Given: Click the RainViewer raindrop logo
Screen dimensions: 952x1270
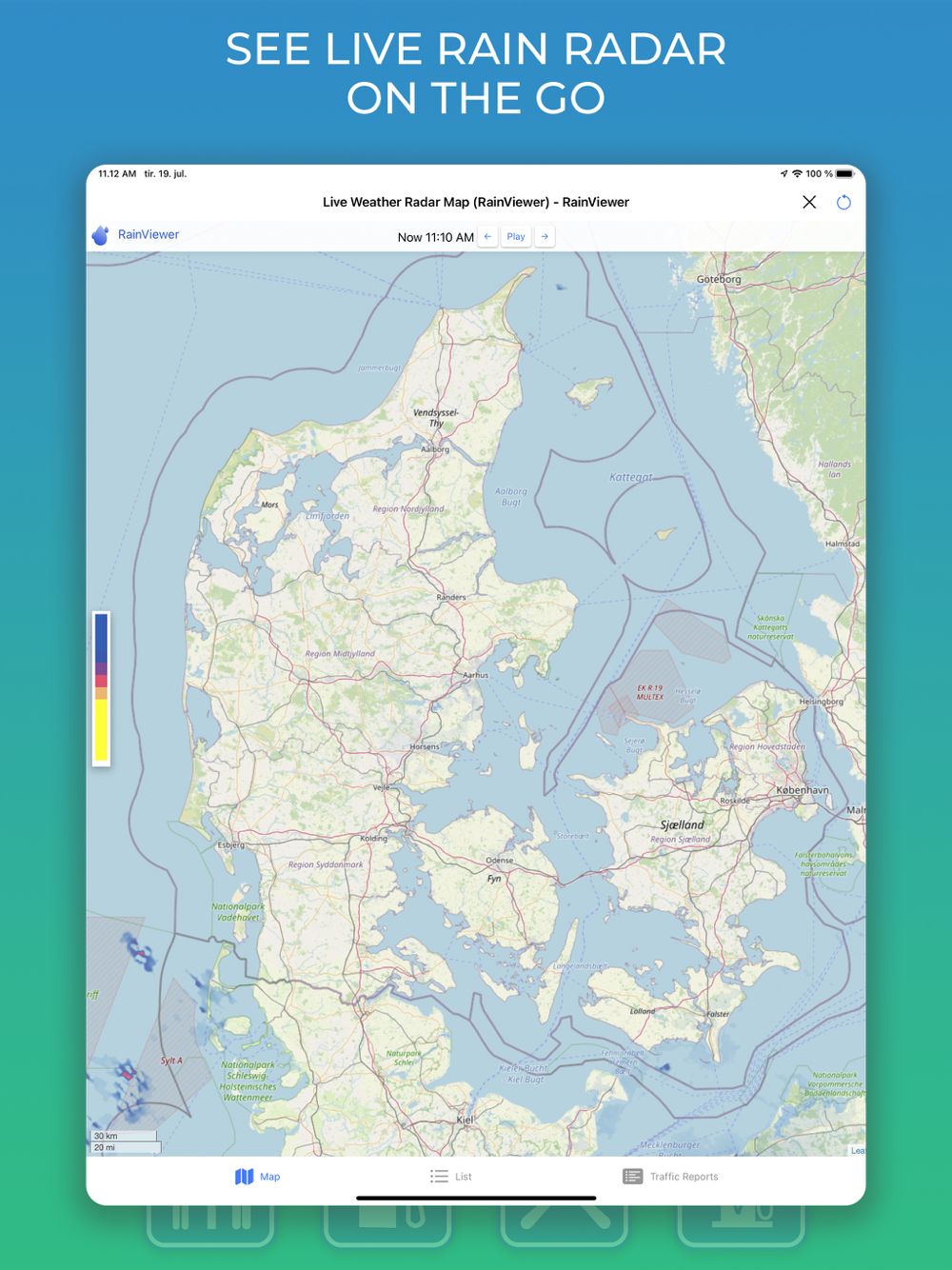Looking at the screenshot, I should click(100, 235).
